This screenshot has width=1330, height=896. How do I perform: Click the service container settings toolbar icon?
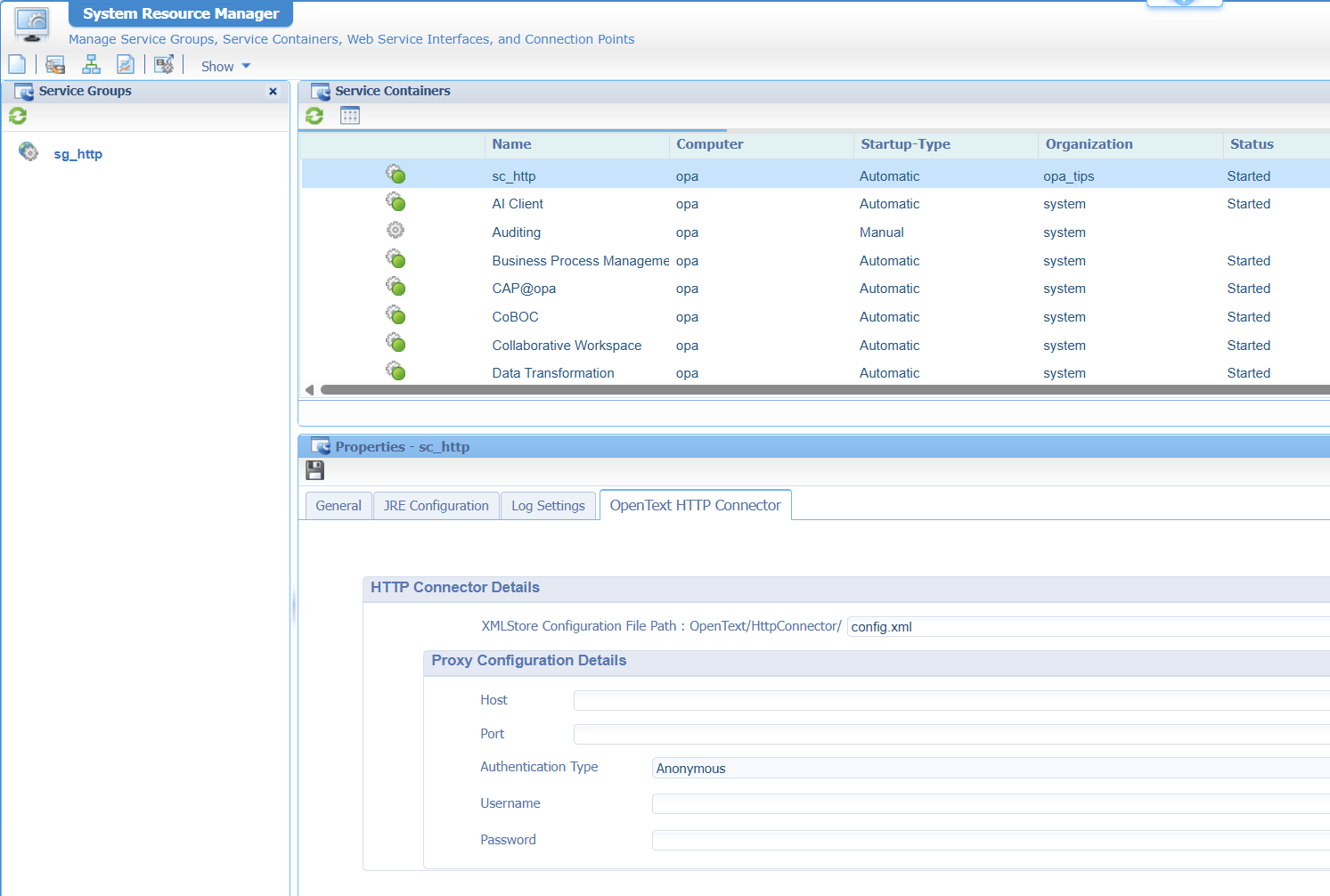[55, 64]
